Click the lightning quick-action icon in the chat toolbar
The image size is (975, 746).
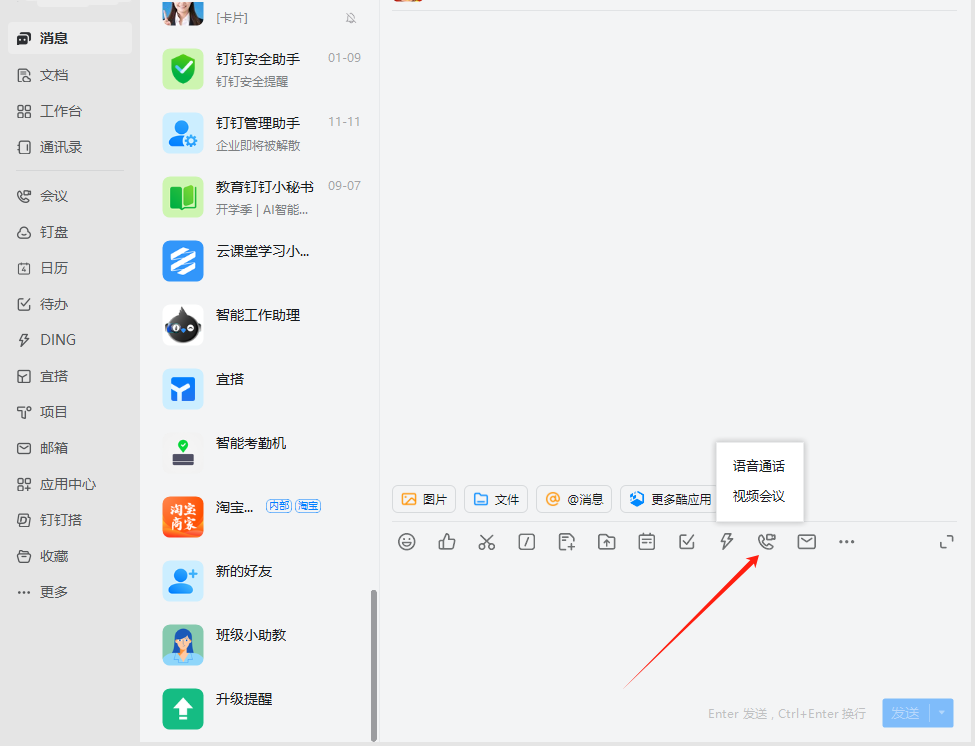coord(726,541)
